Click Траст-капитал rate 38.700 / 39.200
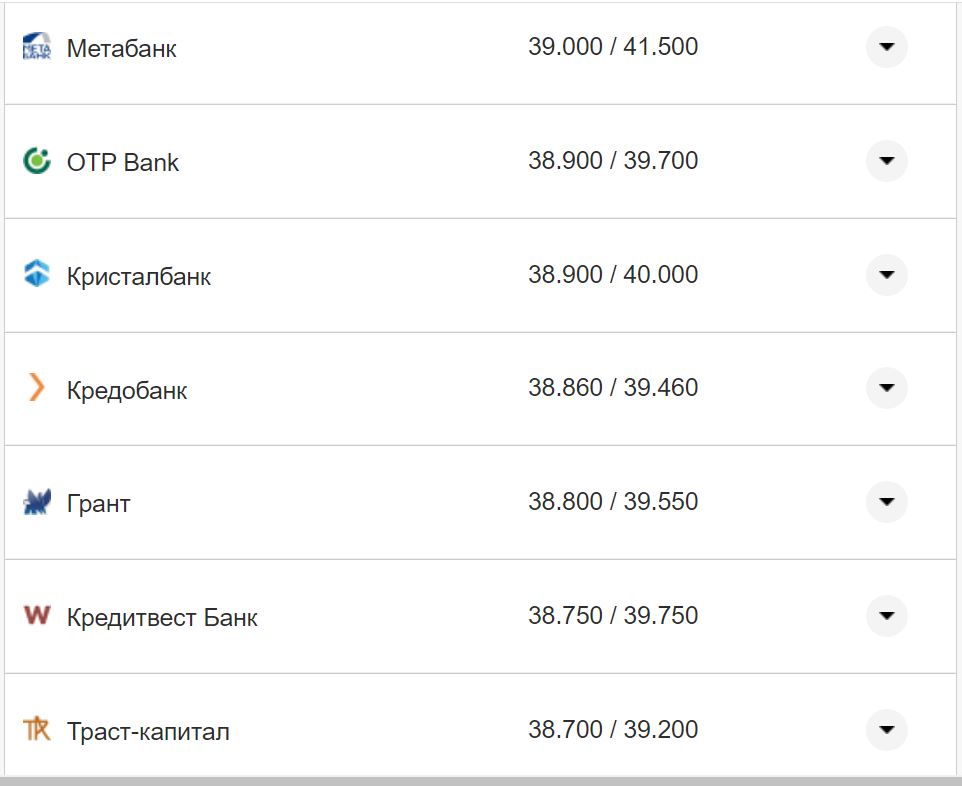Screen dimensions: 962x786 (x=613, y=729)
